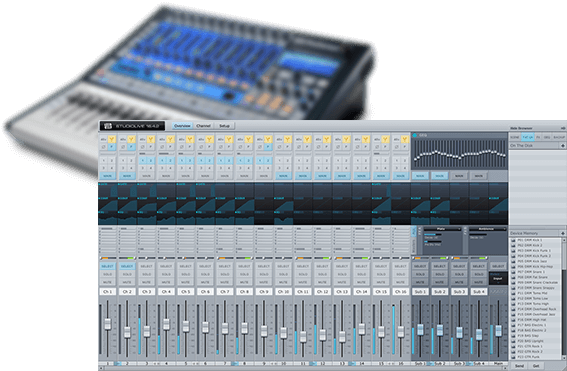
Task: Adjust the Ch 1 fader
Action: 107,324
